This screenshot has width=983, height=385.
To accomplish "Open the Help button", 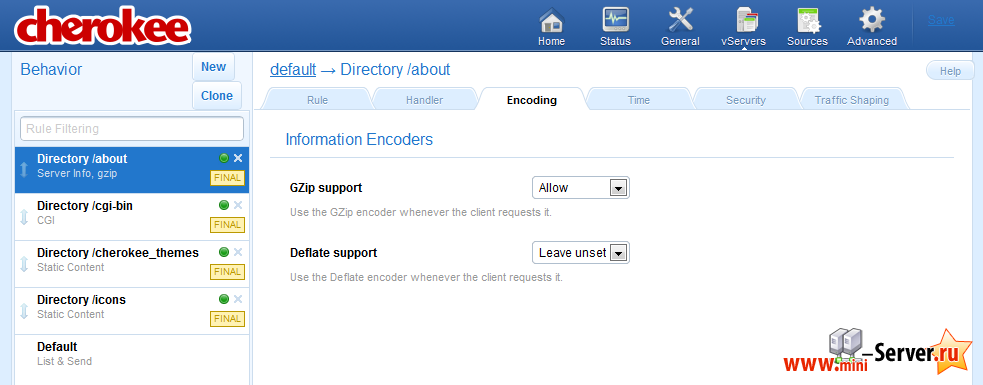I will tap(950, 71).
